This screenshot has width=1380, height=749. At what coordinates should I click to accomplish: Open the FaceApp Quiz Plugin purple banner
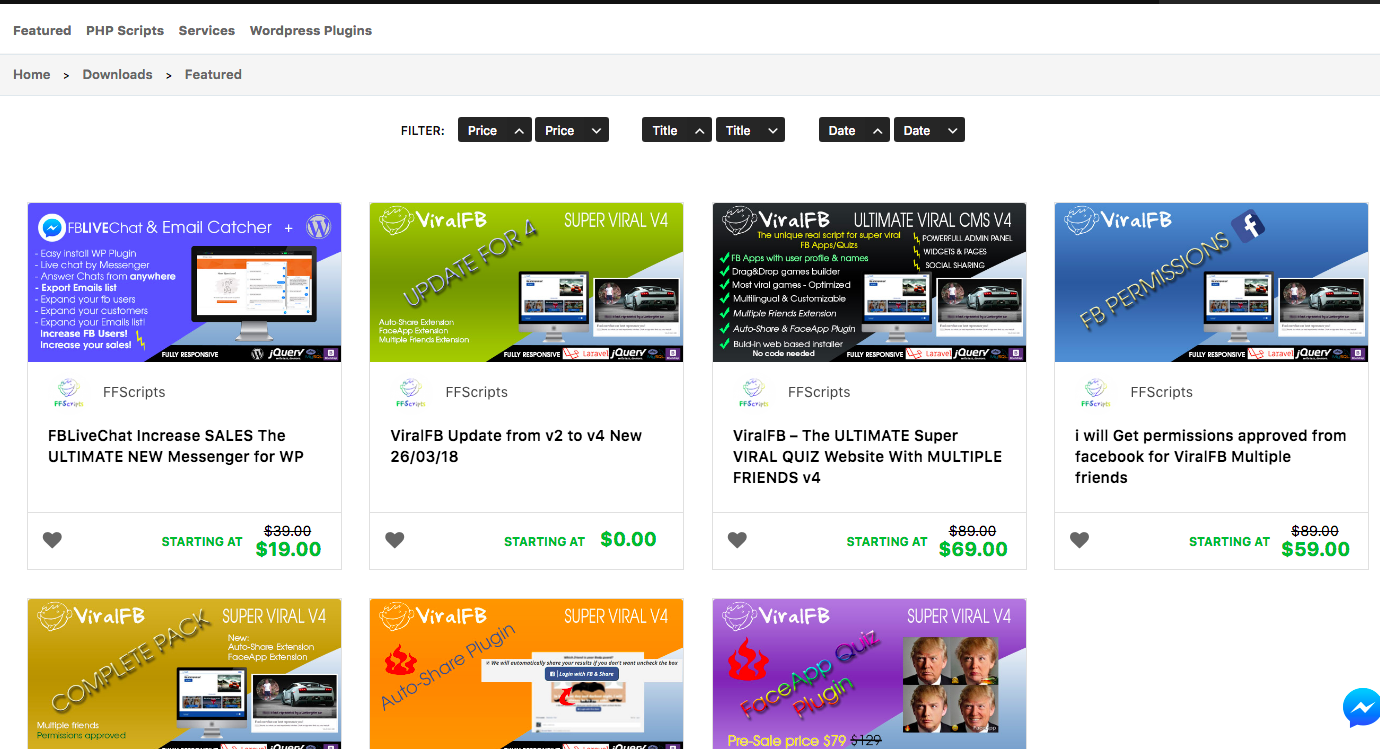click(869, 674)
